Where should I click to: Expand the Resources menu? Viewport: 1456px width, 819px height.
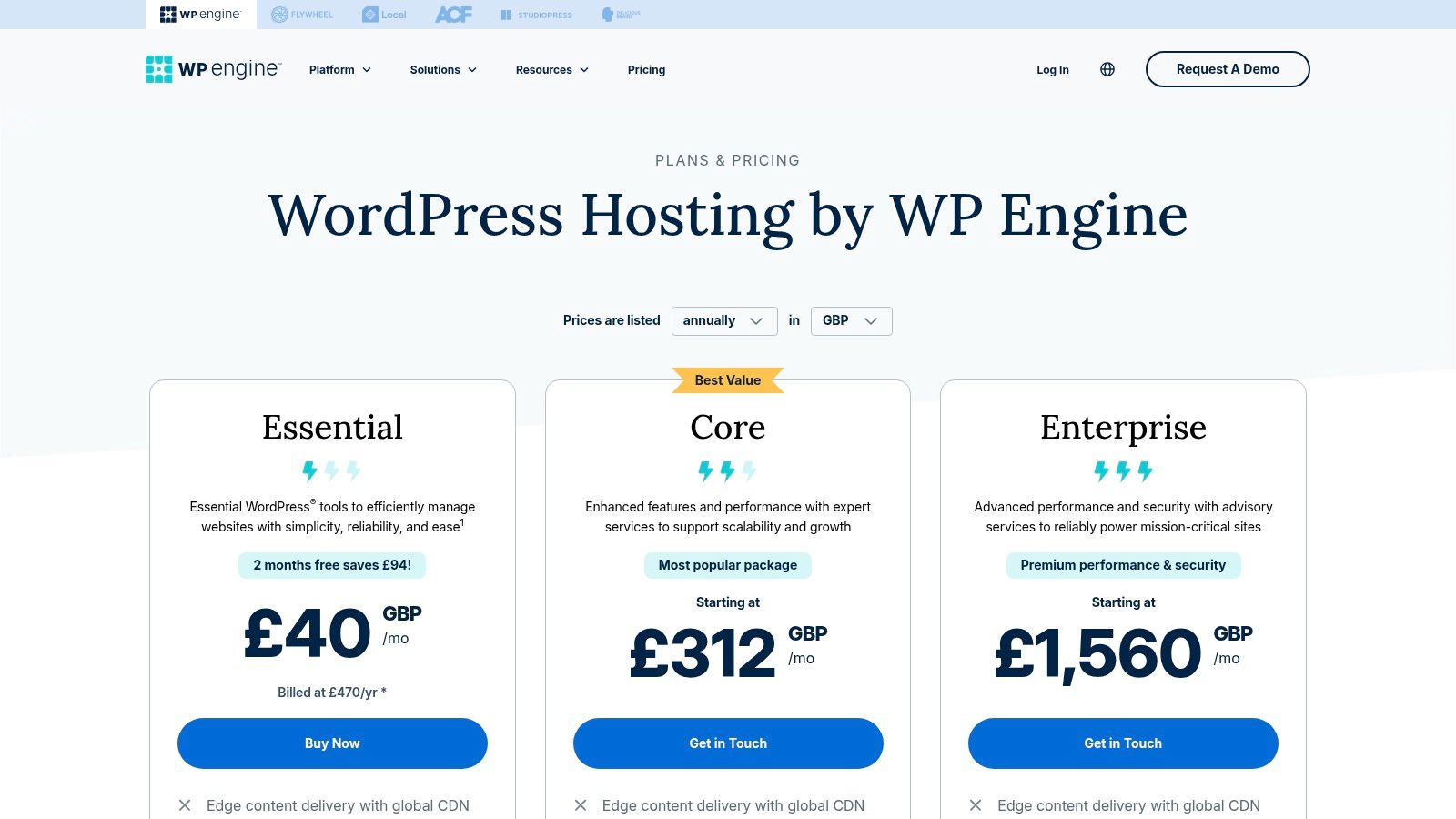tap(552, 70)
